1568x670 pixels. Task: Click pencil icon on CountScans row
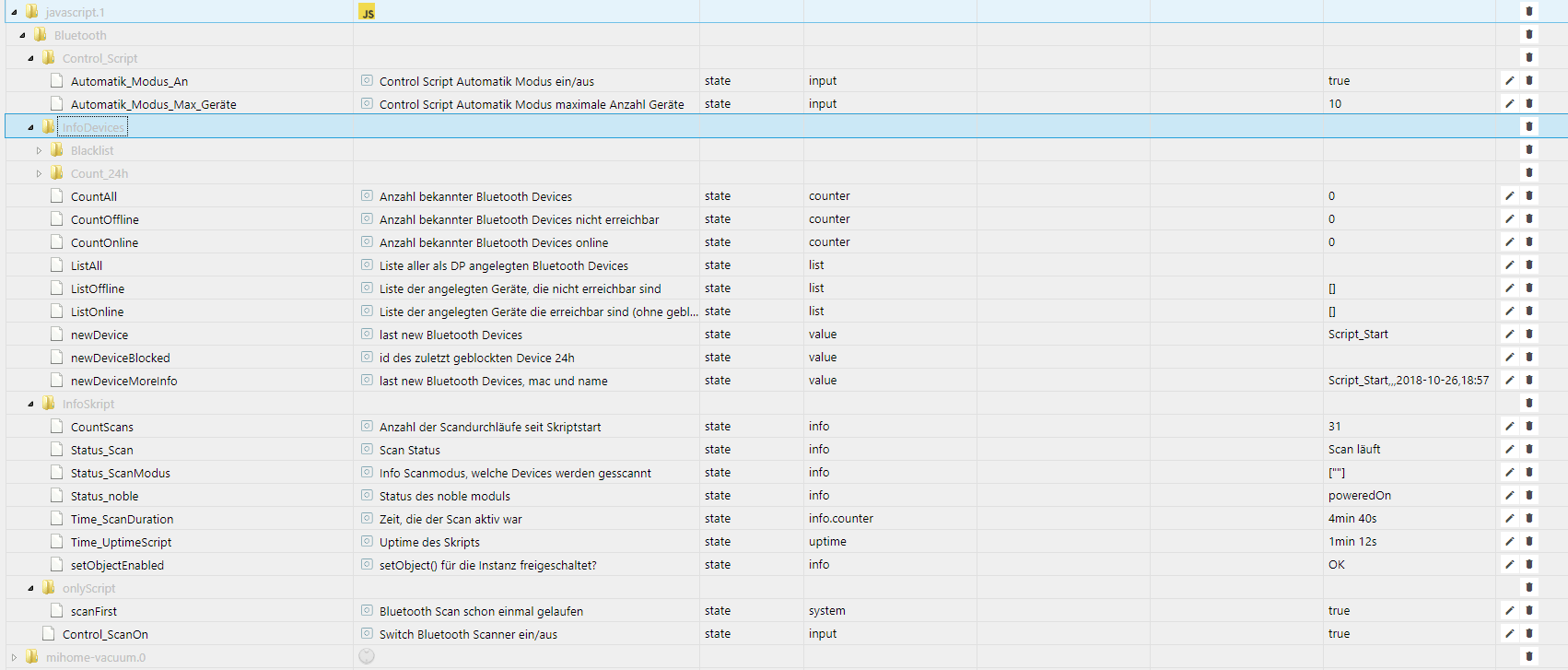point(1509,427)
